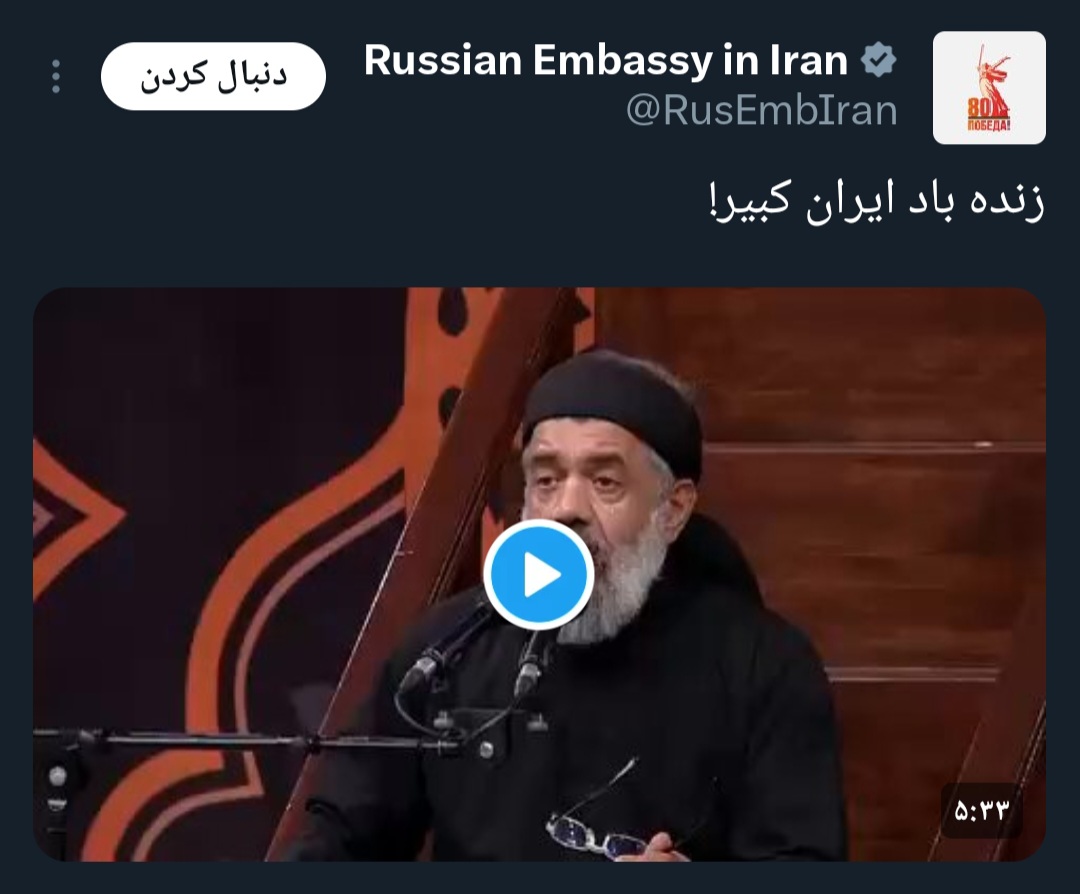Open the three-dot more options menu
The height and width of the screenshot is (894, 1080).
tap(56, 76)
